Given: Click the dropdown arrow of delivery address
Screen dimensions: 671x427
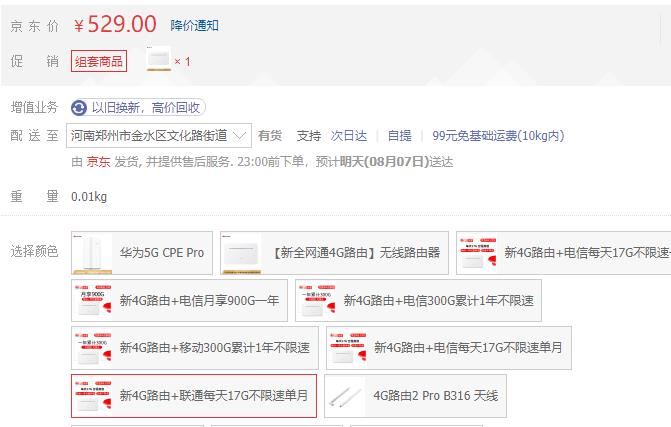Looking at the screenshot, I should 239,136.
